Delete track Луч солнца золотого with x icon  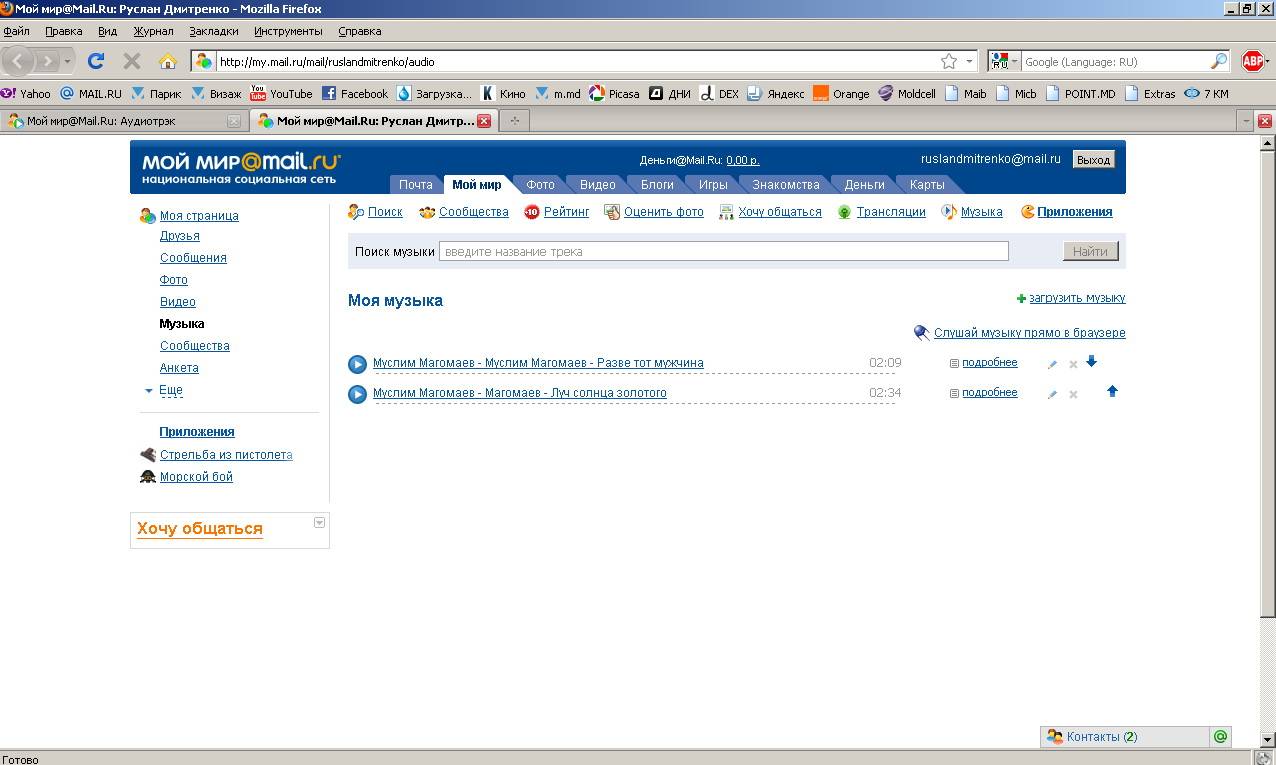[x=1073, y=394]
